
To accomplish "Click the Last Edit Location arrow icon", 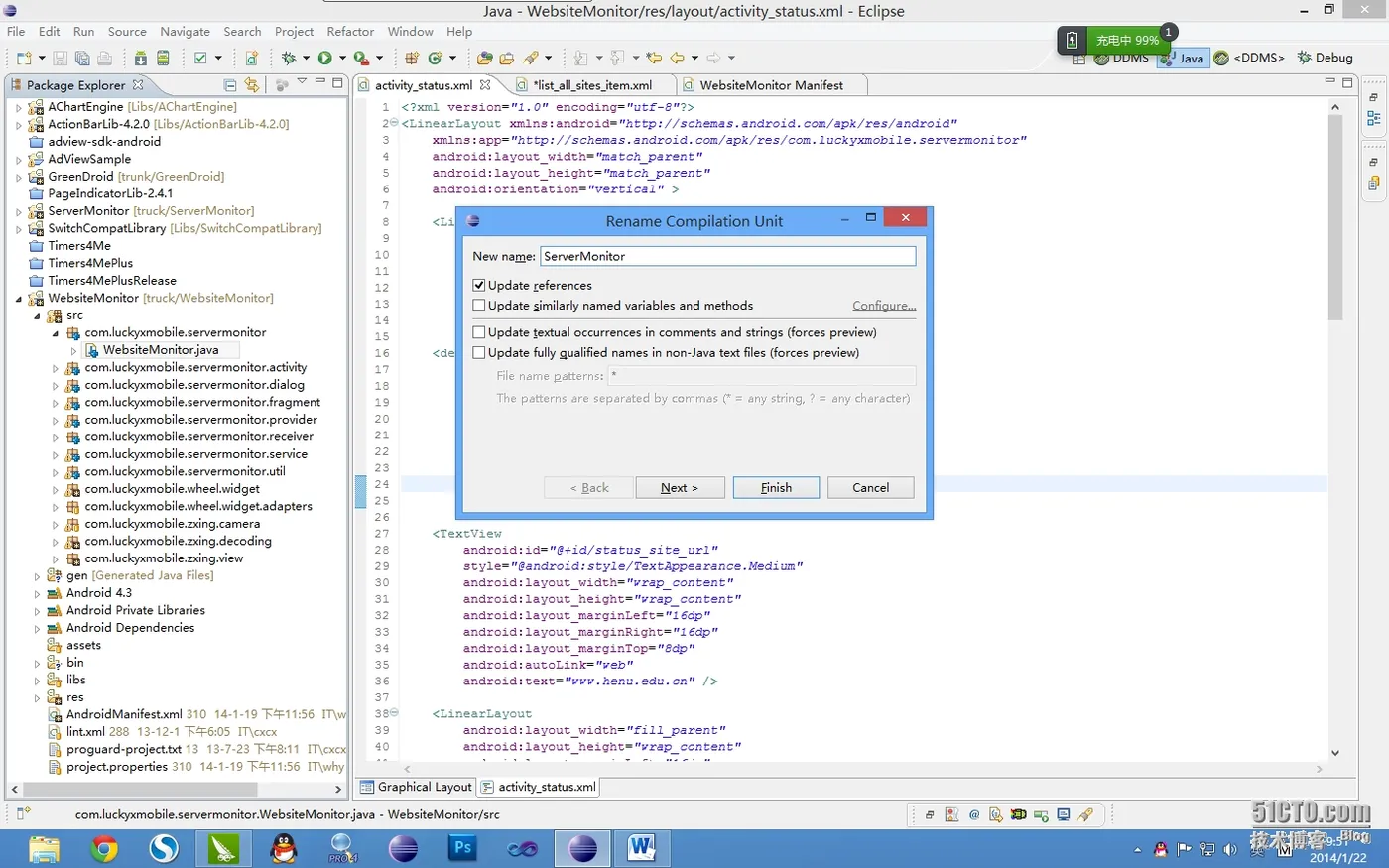I will click(654, 59).
